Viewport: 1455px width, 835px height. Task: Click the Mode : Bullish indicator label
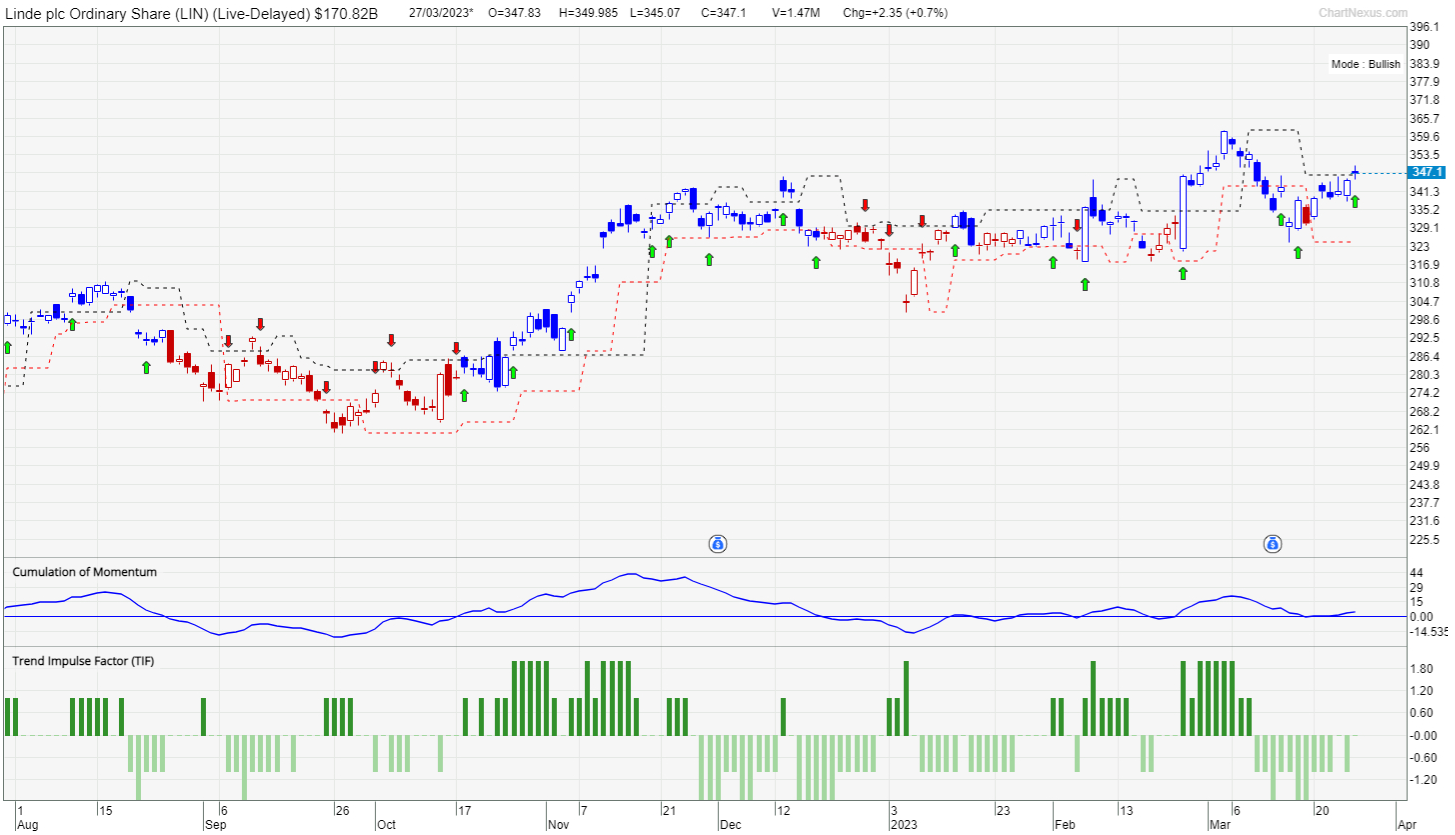click(x=1366, y=64)
